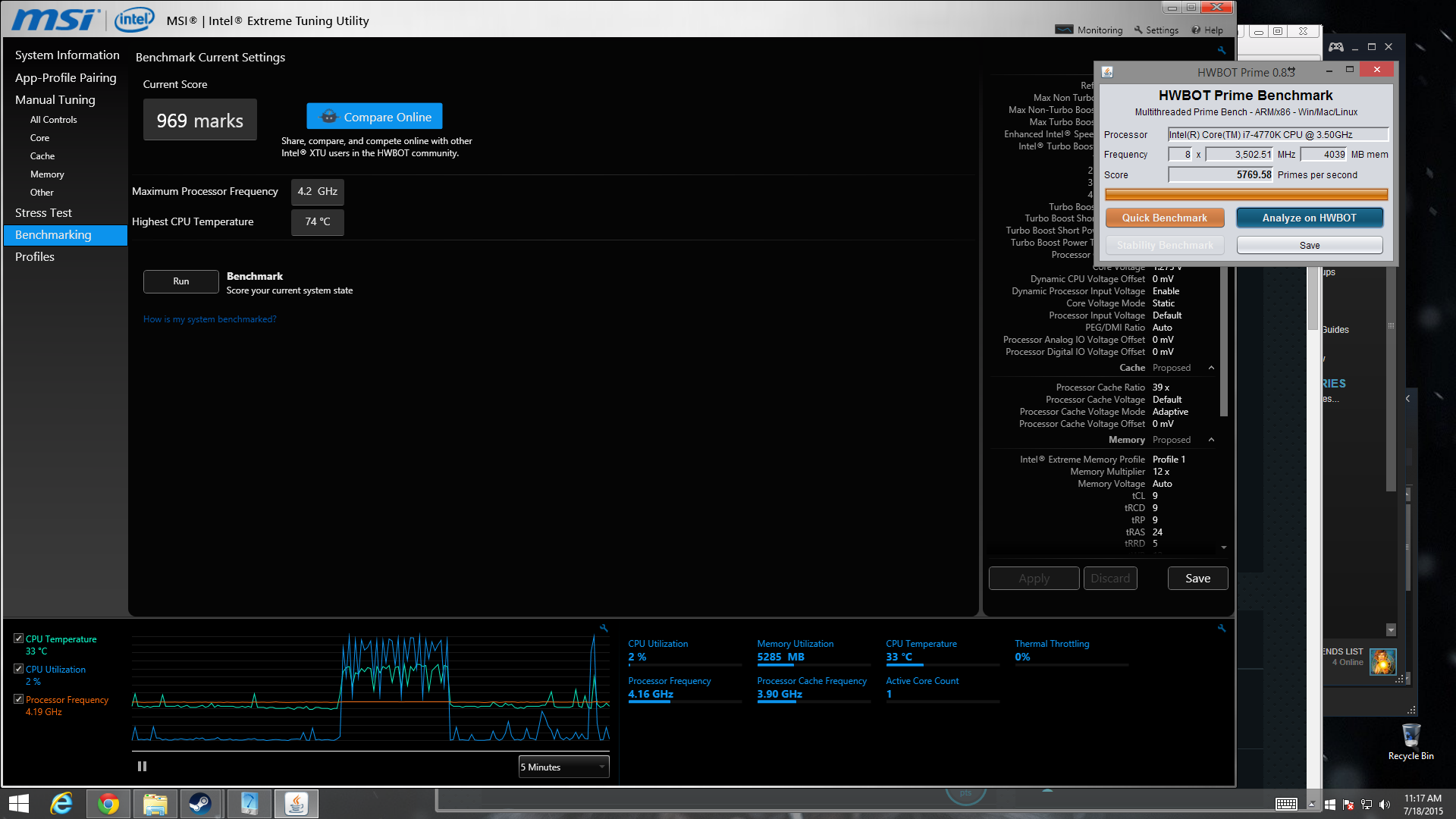Run the XTU benchmark
Viewport: 1456px width, 819px height.
coord(180,281)
